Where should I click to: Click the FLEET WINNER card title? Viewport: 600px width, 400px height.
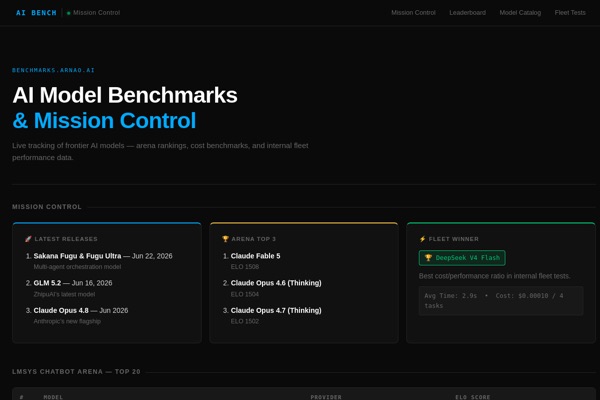(x=453, y=239)
